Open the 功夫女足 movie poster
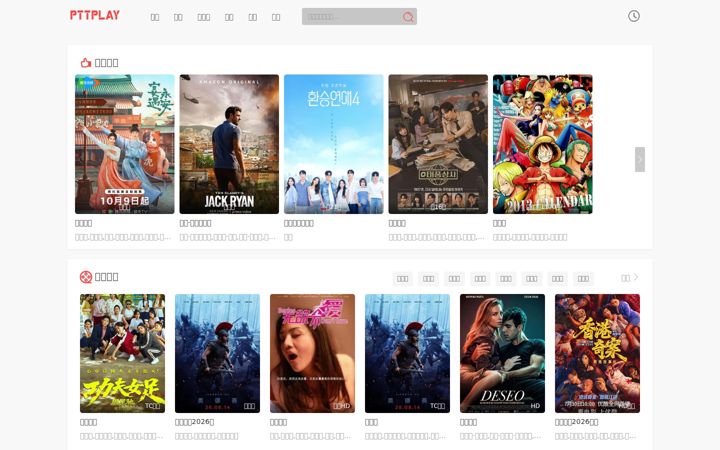This screenshot has height=450, width=720. click(122, 353)
